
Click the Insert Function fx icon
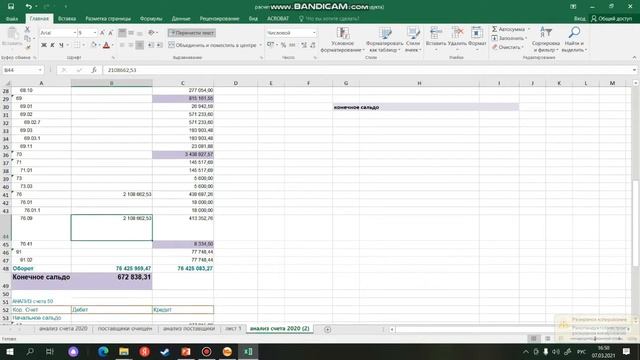[x=93, y=70]
